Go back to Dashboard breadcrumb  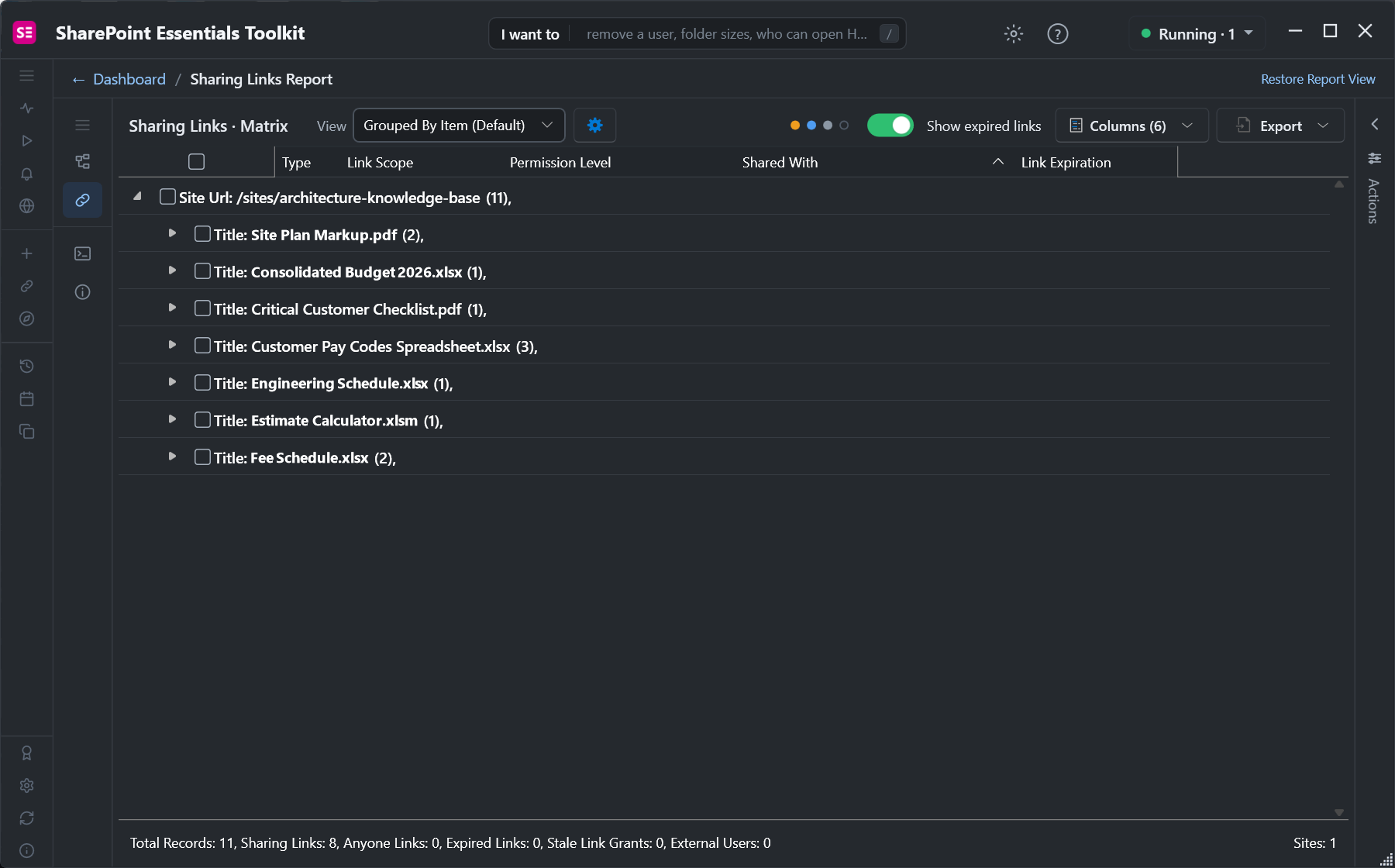point(129,79)
